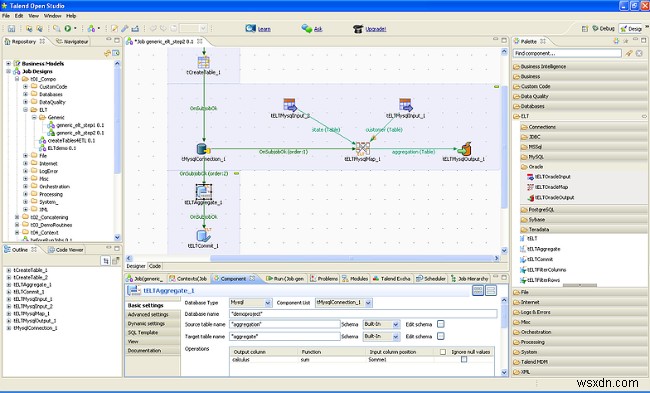Click the Find component search field
Image resolution: width=650 pixels, height=393 pixels.
coord(567,53)
